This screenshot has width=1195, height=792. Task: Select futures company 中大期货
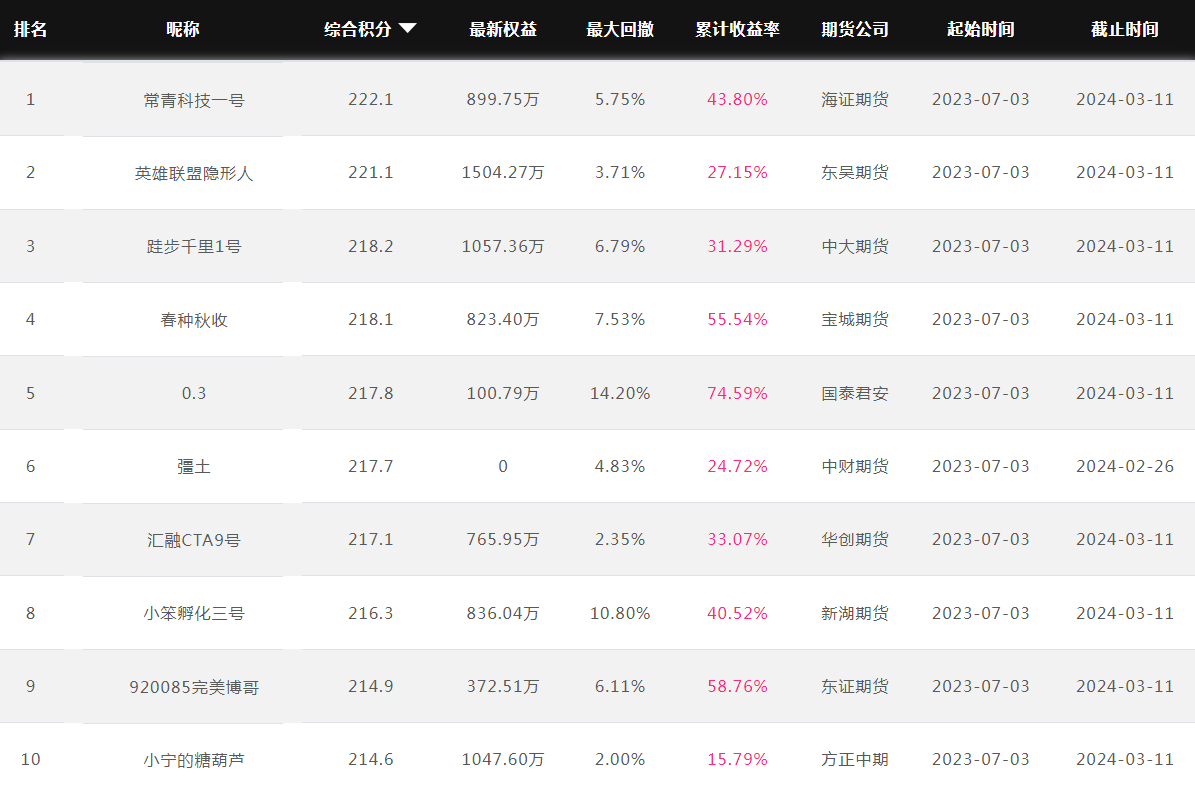coord(855,246)
